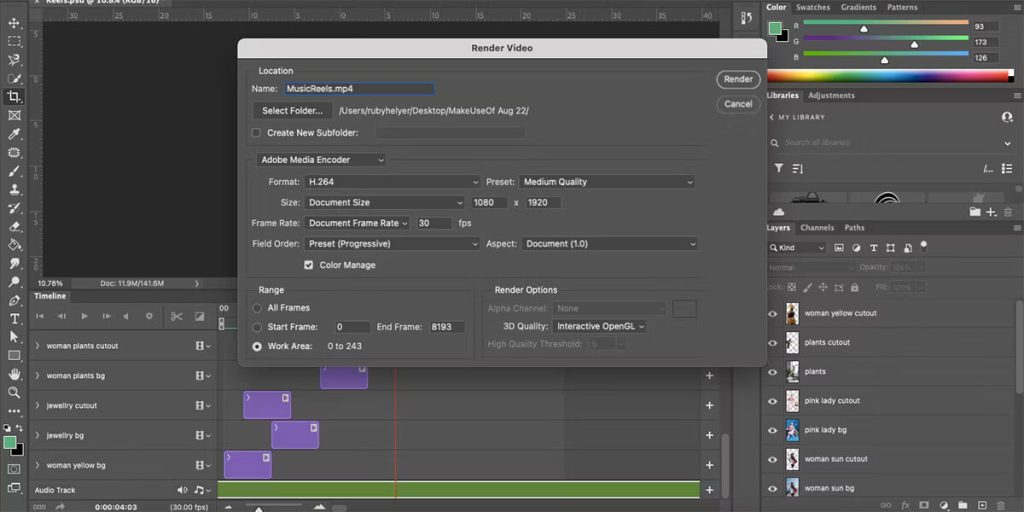Viewport: 1024px width, 512px height.
Task: Switch to the Channels tab
Action: pos(817,228)
